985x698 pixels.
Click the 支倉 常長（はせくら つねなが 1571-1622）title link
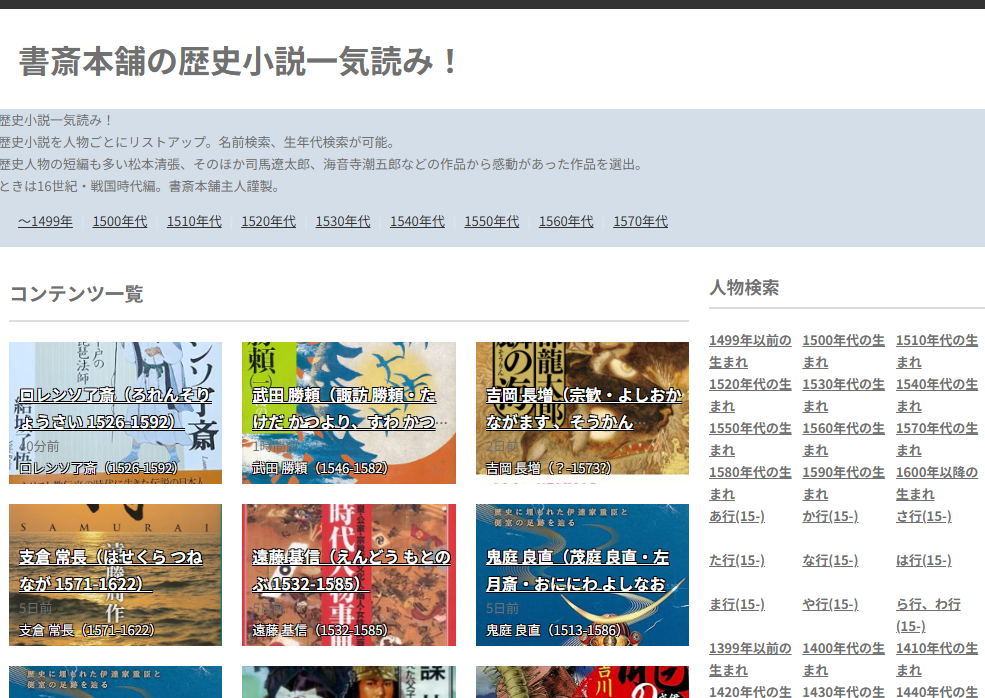111,570
